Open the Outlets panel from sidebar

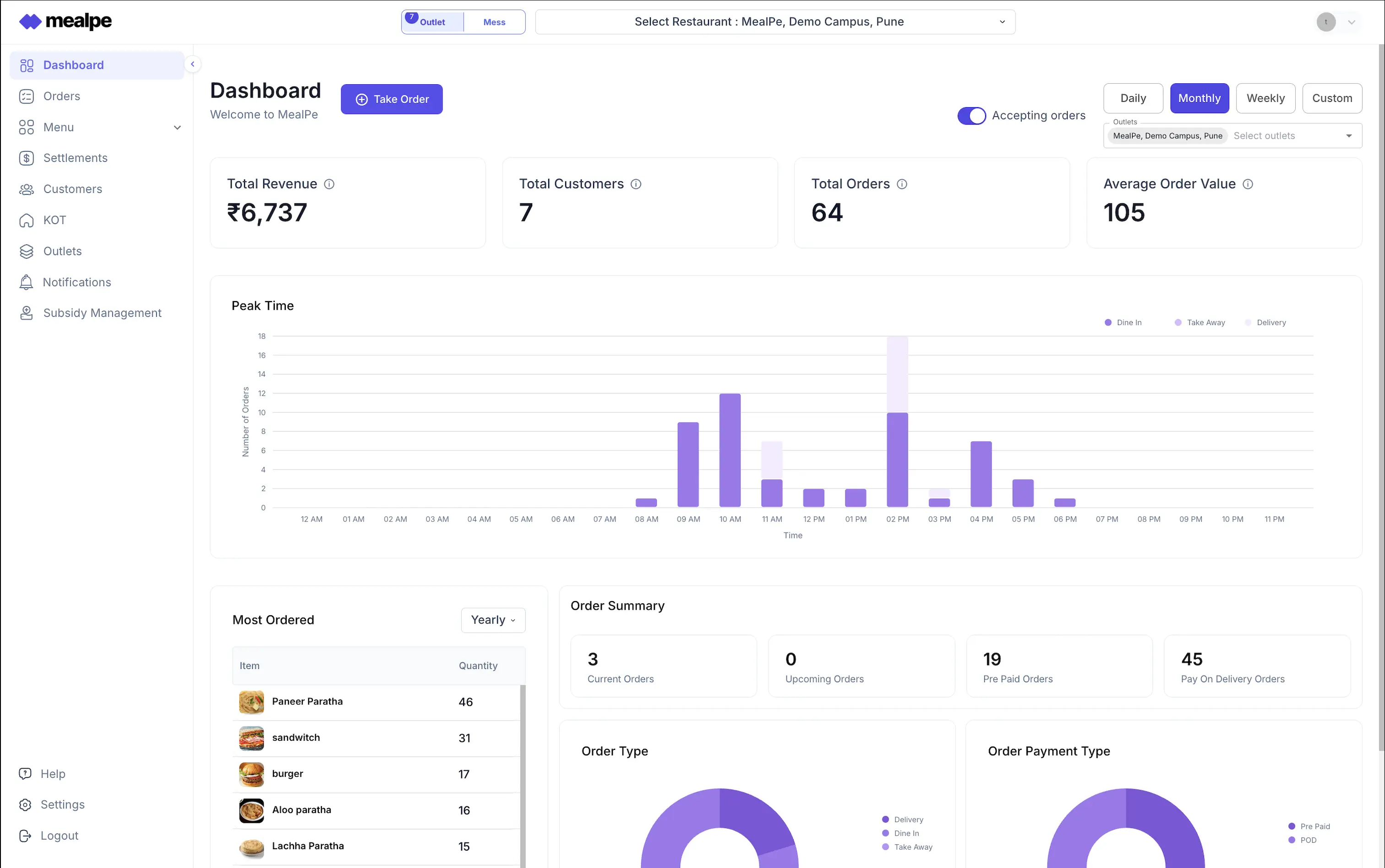[x=62, y=251]
